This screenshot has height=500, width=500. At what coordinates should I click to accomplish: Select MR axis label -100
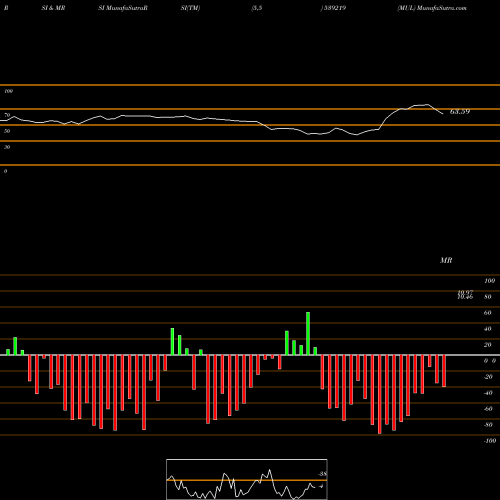(490, 441)
